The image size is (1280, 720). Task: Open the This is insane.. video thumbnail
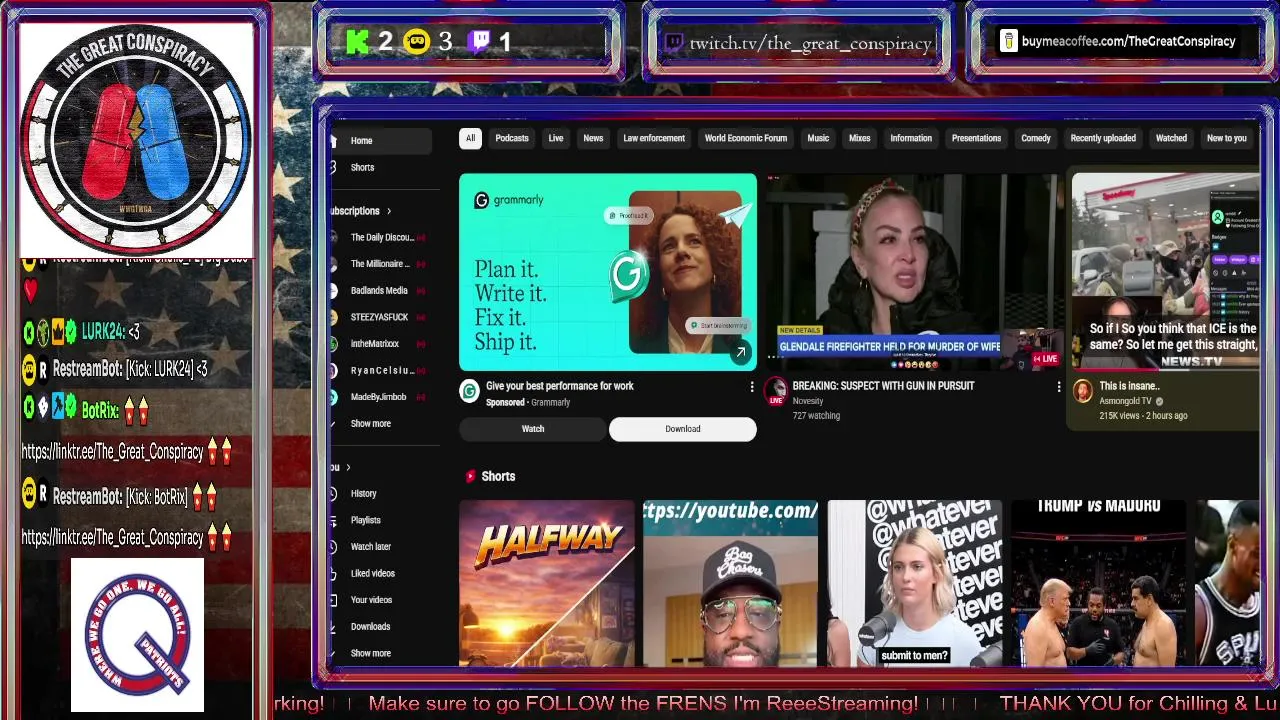pos(1166,272)
